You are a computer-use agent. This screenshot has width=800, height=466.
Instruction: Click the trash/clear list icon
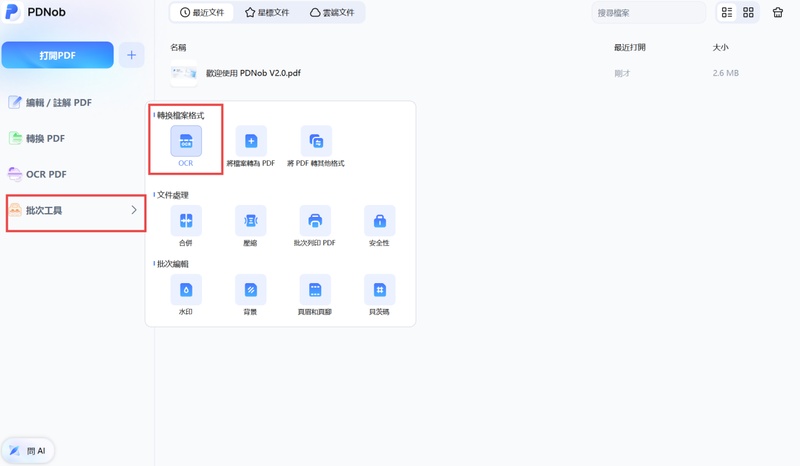pos(778,12)
